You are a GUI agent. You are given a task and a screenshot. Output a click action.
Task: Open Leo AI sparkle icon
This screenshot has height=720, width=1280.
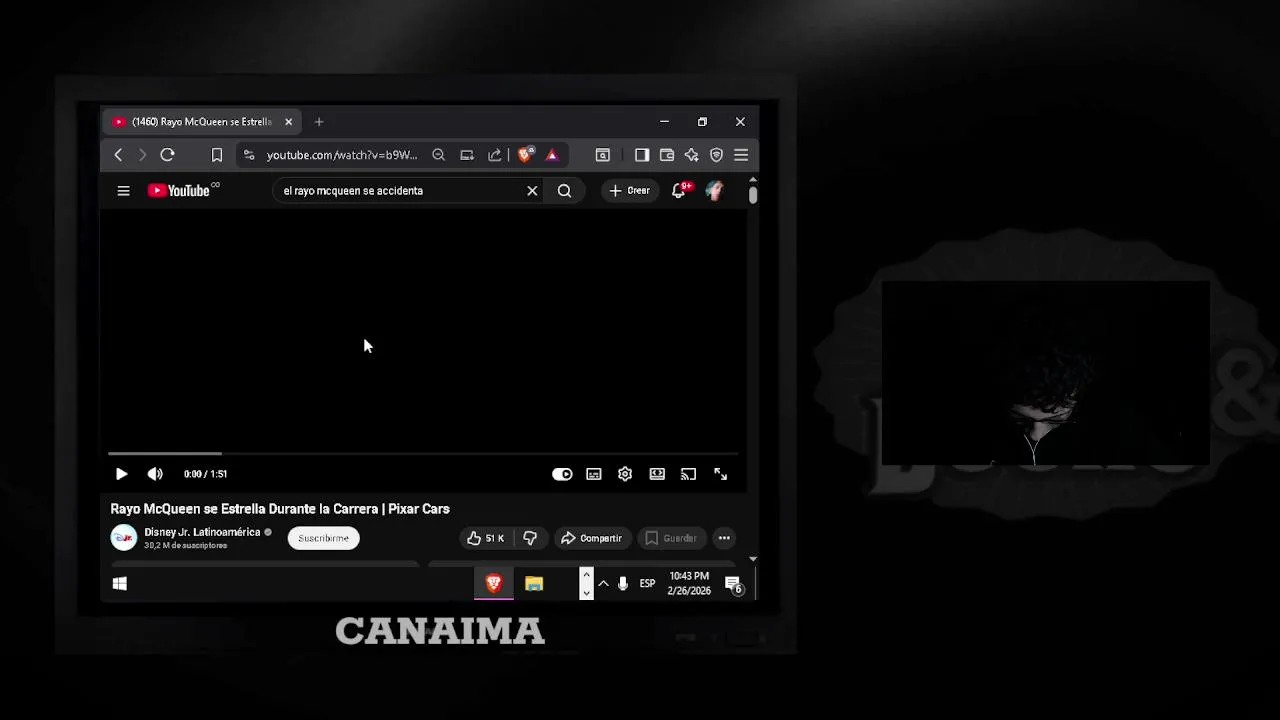(x=691, y=155)
